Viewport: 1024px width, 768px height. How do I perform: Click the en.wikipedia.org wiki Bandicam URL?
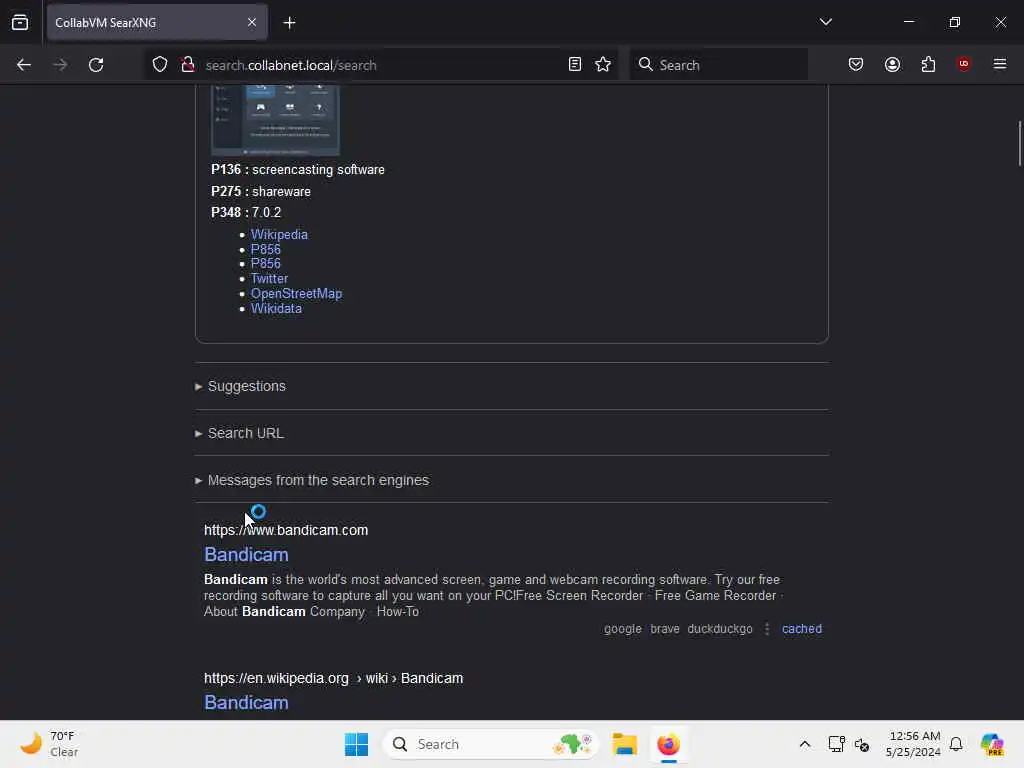[x=333, y=679]
